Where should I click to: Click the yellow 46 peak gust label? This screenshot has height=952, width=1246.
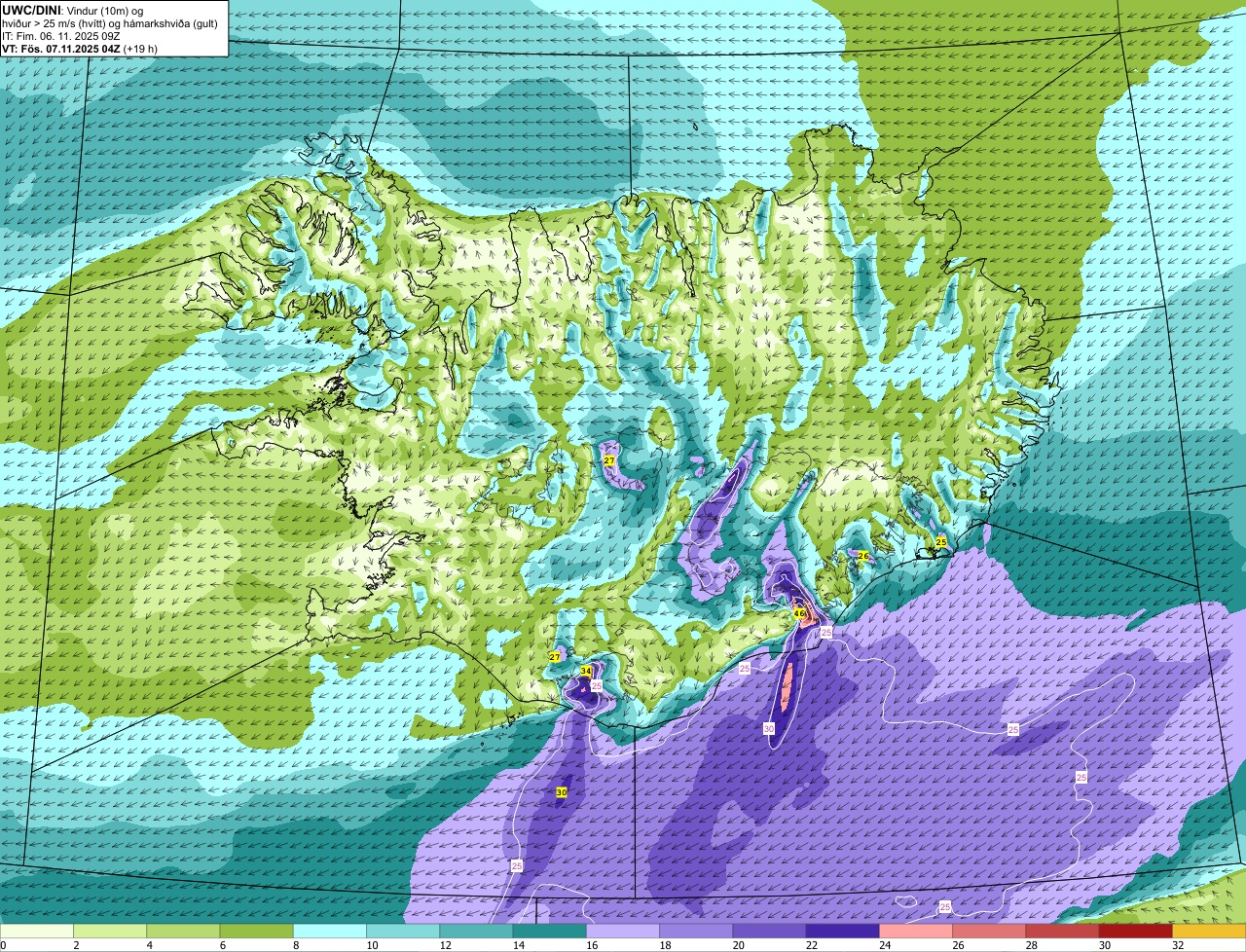coord(799,614)
